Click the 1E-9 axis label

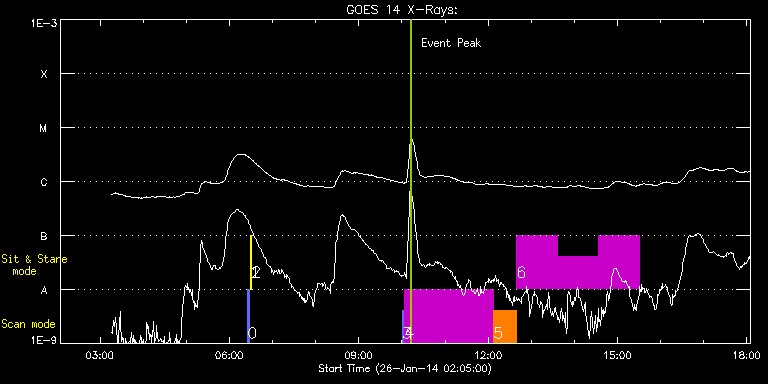[44, 340]
